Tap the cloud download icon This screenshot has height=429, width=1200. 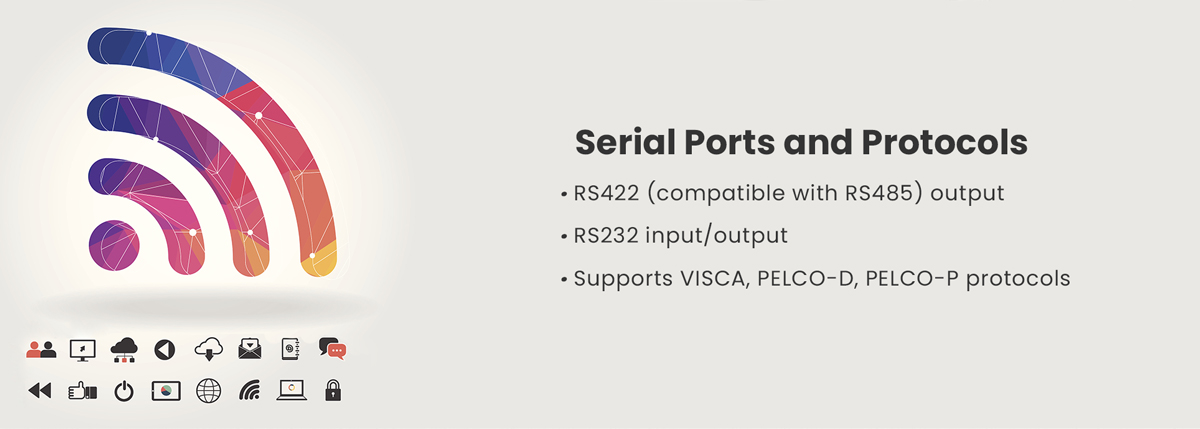point(208,349)
